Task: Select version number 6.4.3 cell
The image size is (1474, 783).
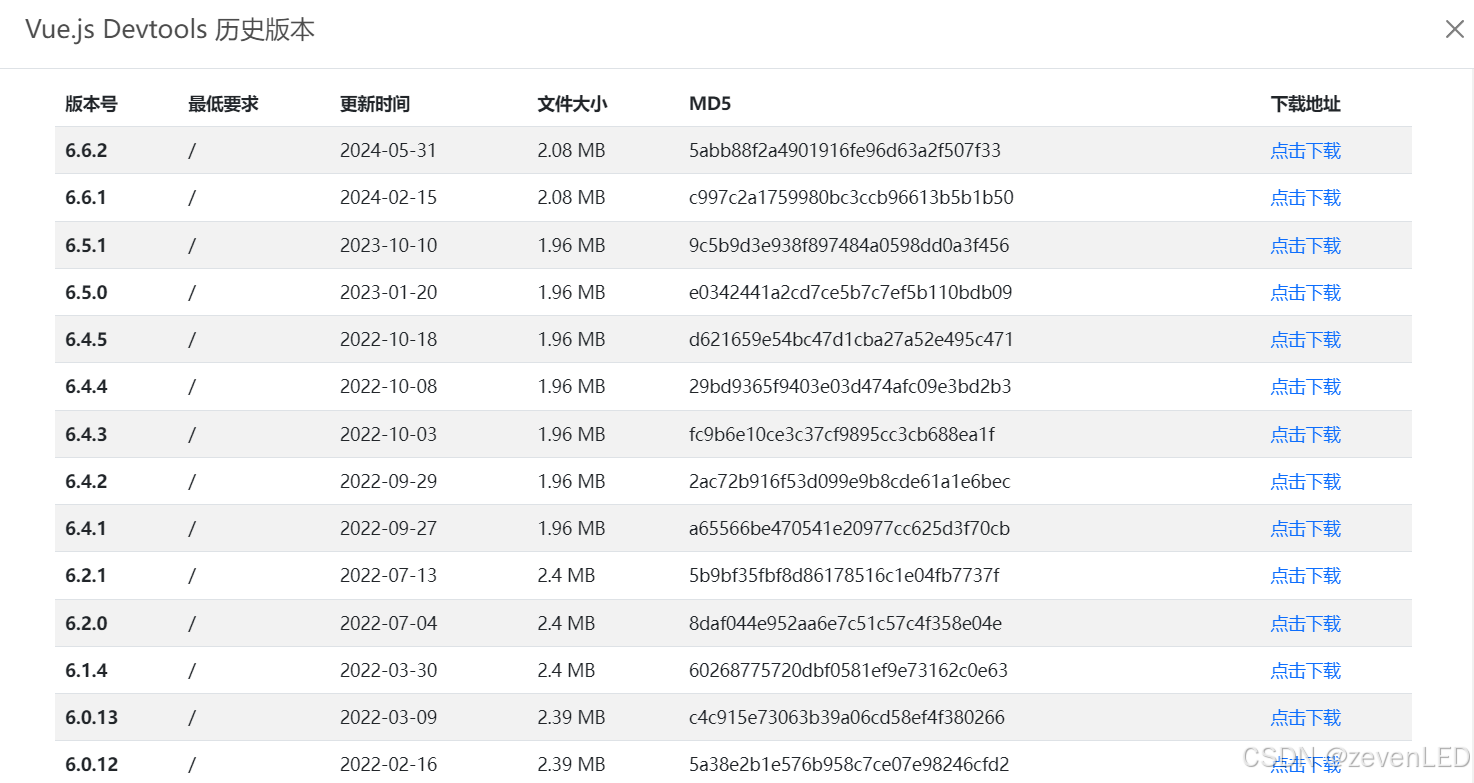Action: pyautogui.click(x=86, y=435)
